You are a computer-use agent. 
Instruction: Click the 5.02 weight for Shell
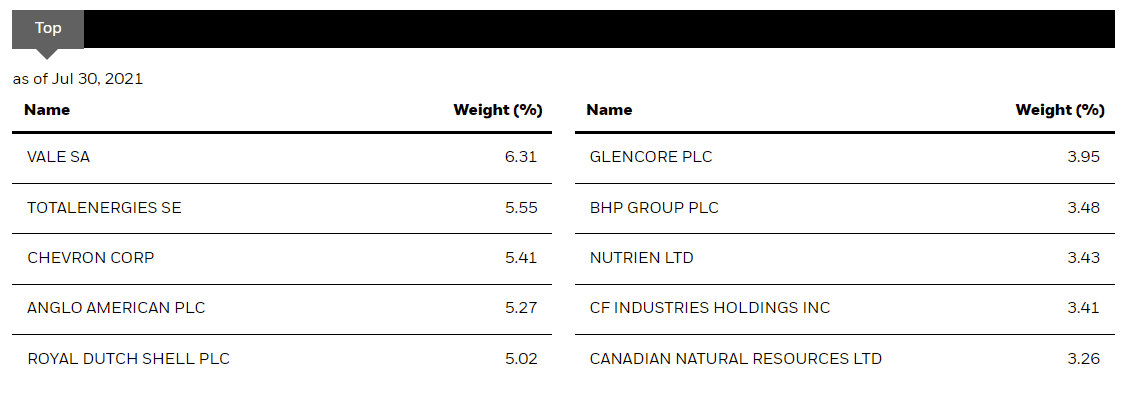[521, 358]
